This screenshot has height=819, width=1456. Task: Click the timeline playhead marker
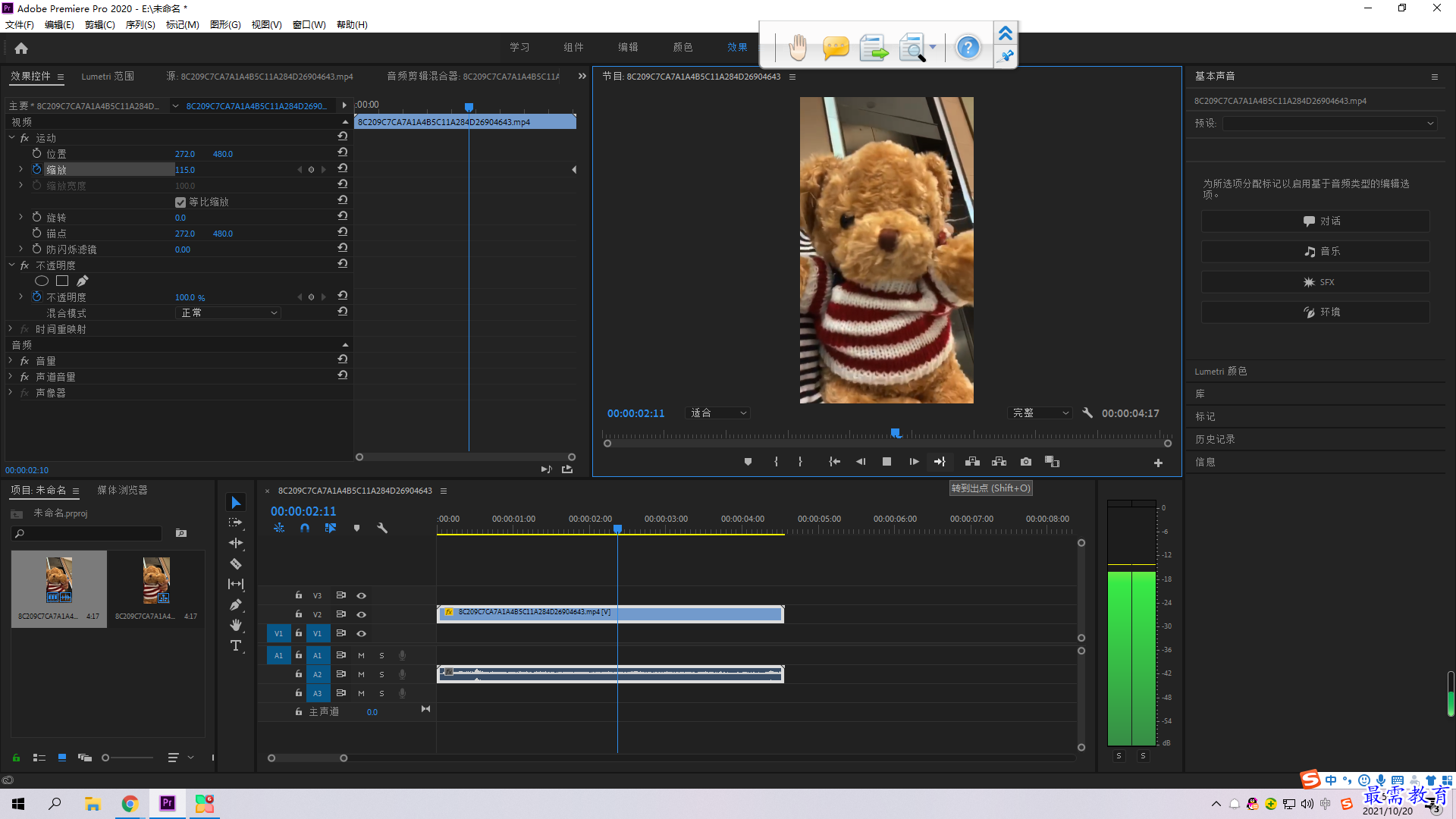pyautogui.click(x=618, y=529)
